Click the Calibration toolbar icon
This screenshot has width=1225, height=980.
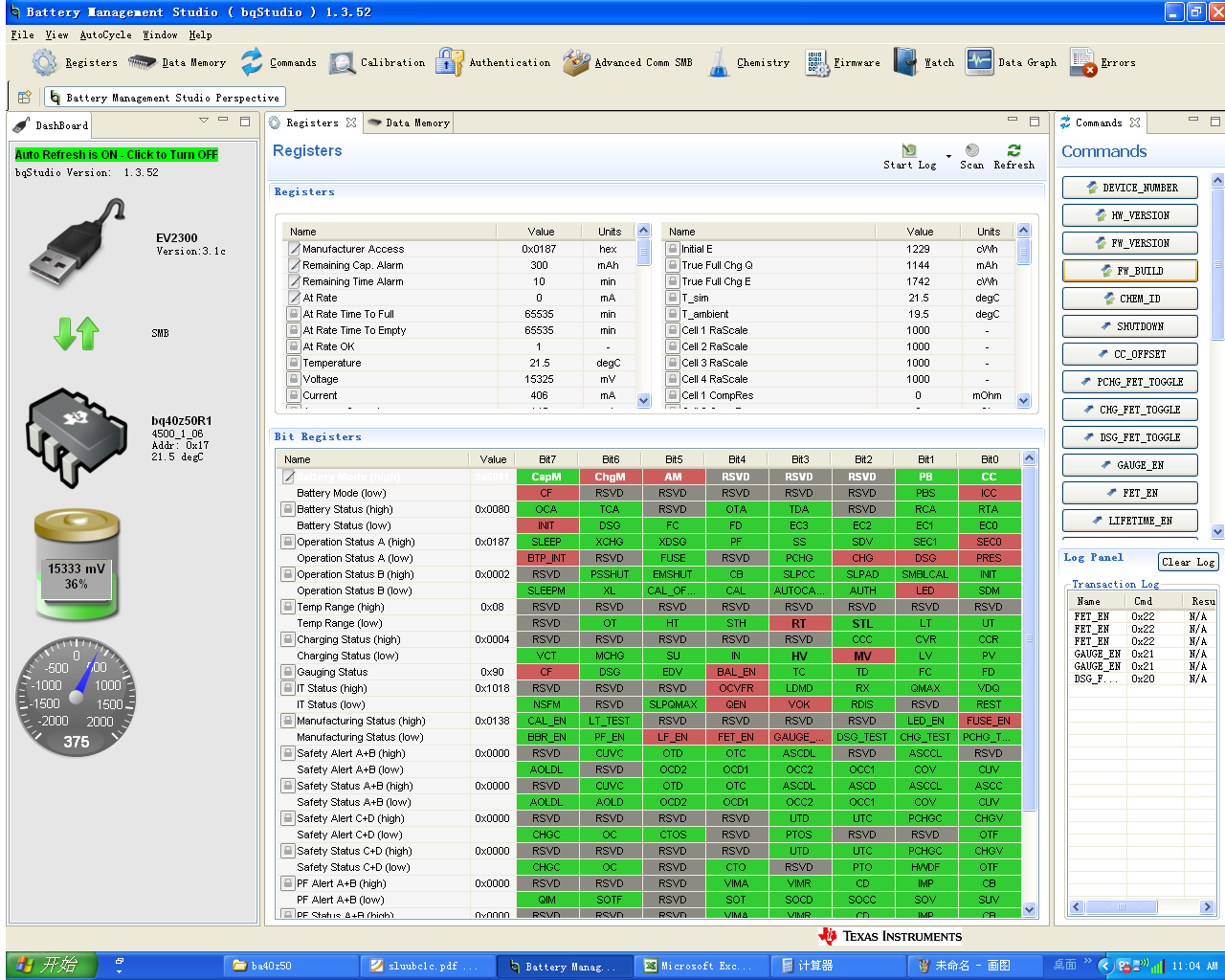pos(343,63)
